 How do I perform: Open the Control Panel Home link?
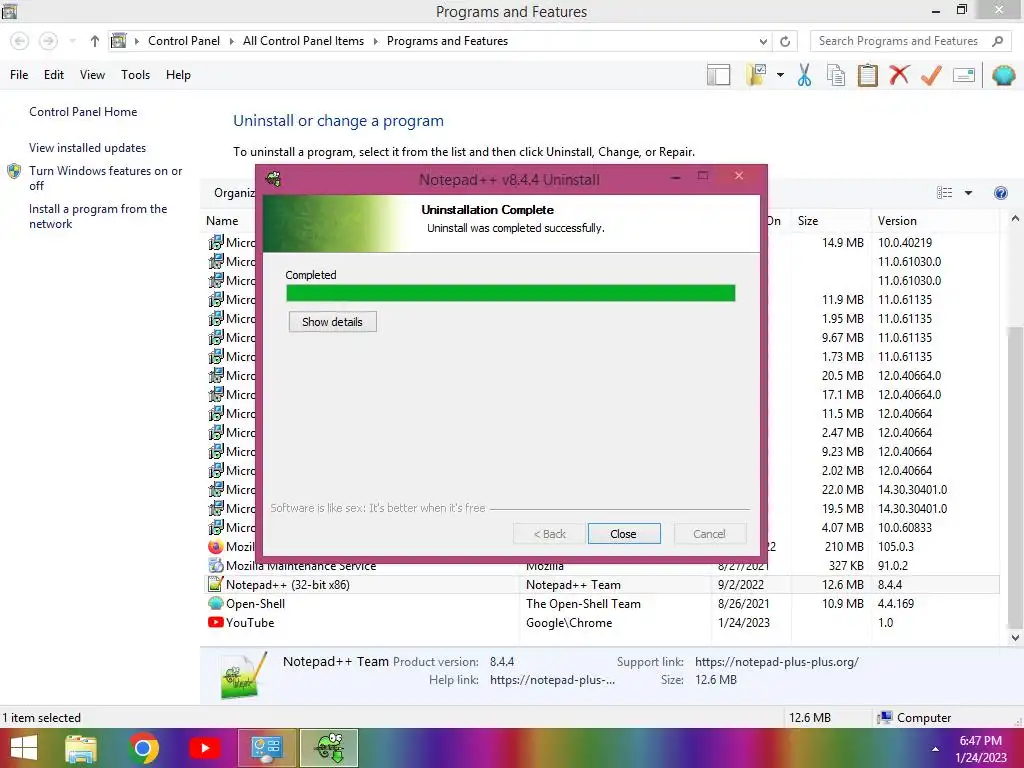click(x=83, y=112)
